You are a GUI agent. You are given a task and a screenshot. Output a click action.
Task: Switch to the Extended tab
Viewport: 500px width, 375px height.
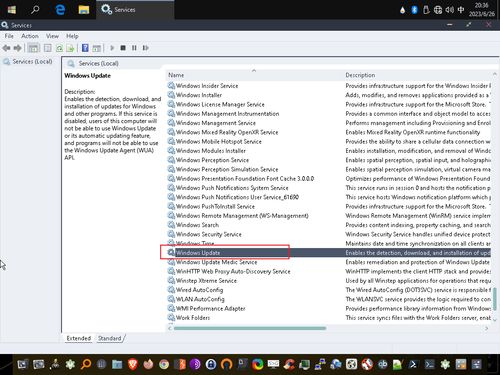coord(79,338)
